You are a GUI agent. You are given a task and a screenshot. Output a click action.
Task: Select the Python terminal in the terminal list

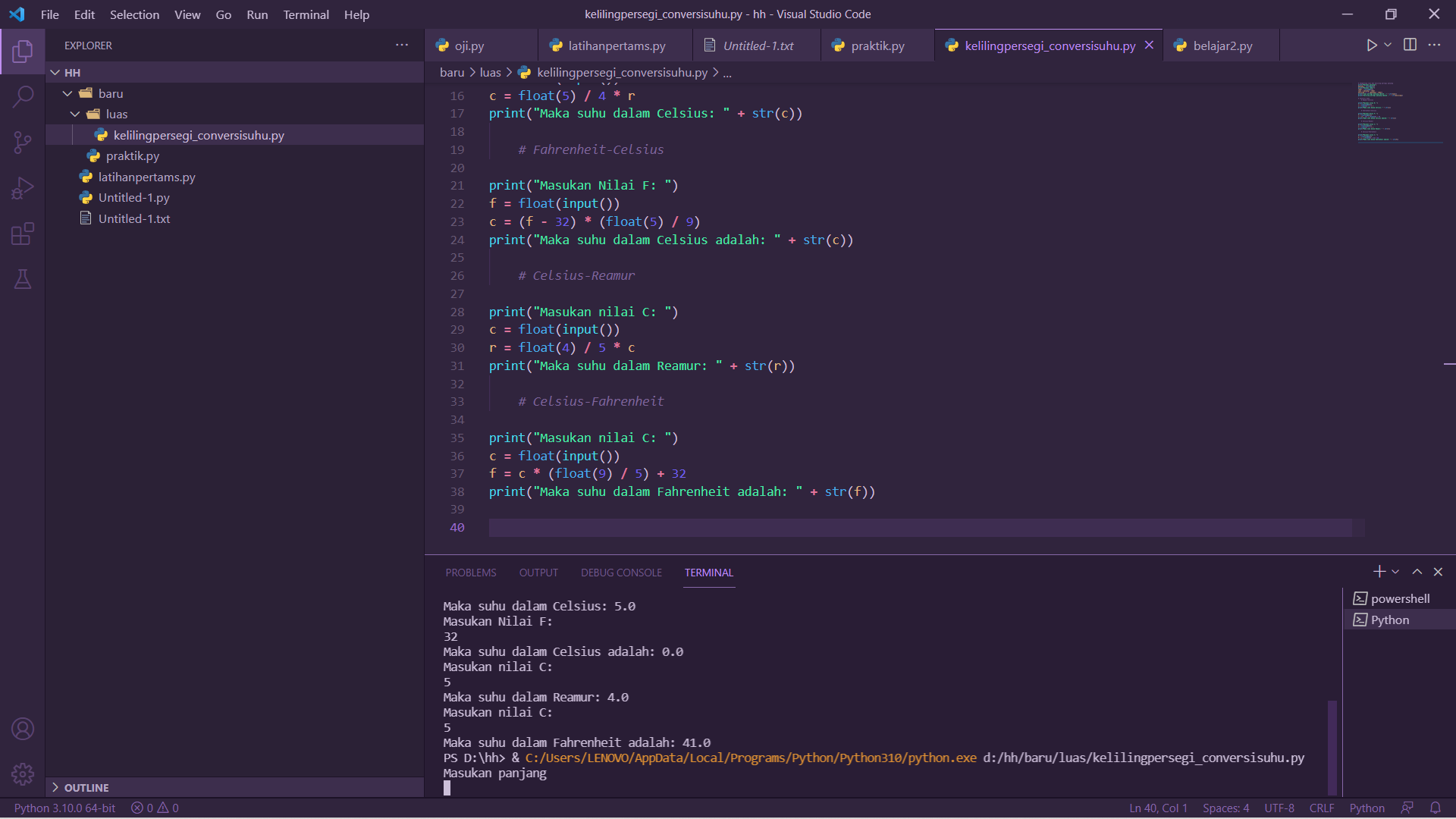coord(1390,620)
